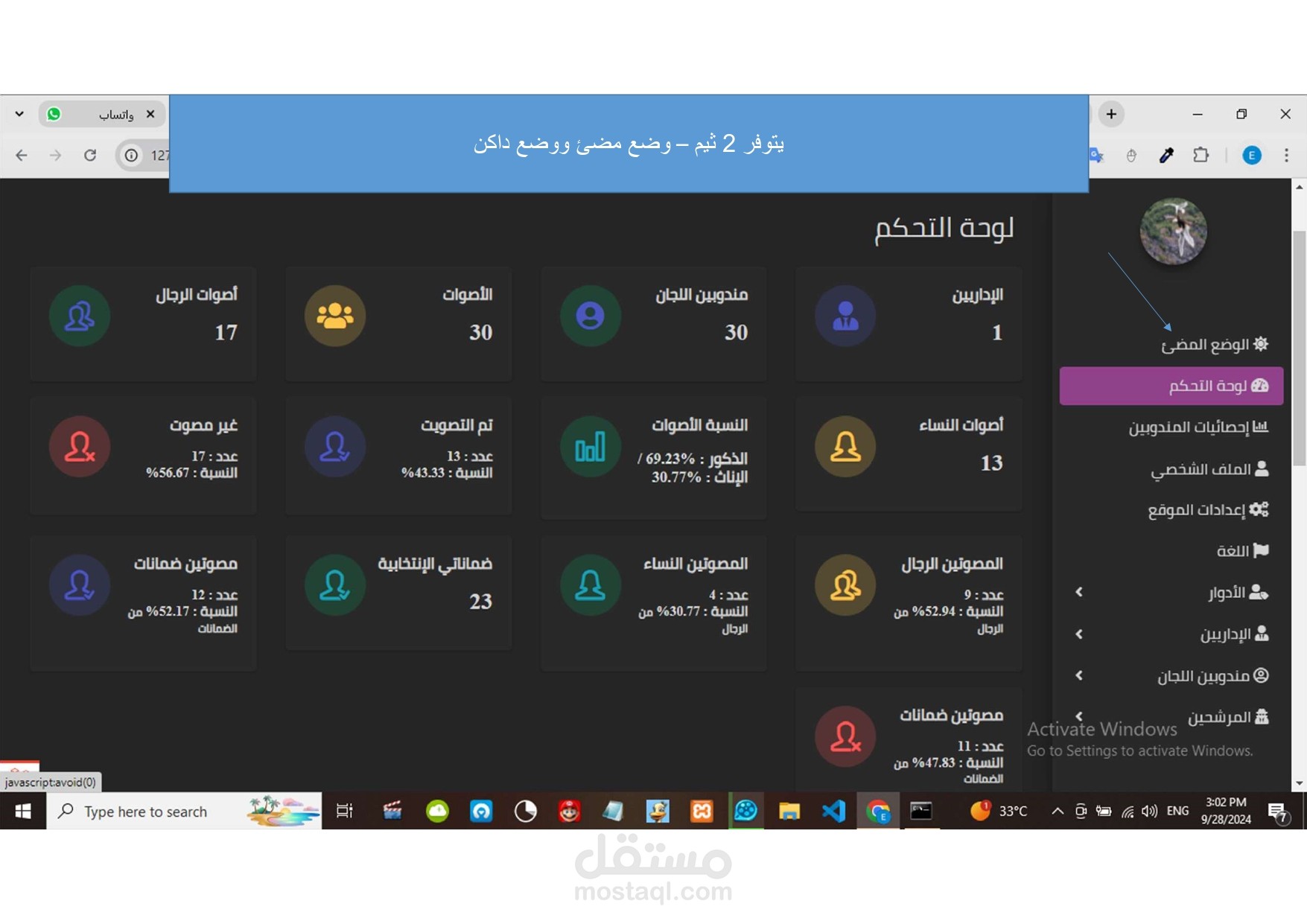Click the Windows Start button
Viewport: 1307px width, 924px height.
[x=22, y=812]
